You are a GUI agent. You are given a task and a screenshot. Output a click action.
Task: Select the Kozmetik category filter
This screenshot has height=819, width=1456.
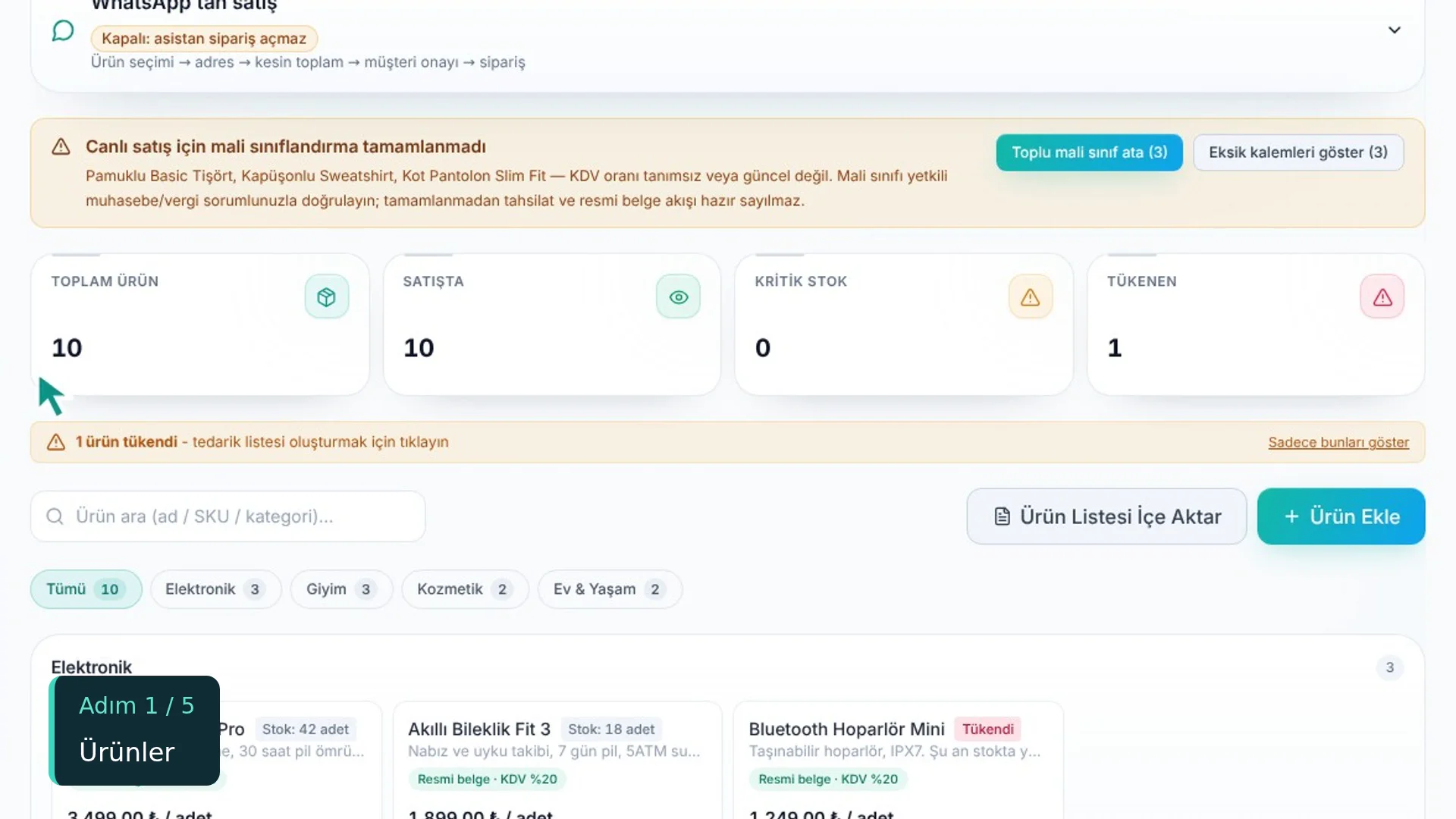coord(465,589)
